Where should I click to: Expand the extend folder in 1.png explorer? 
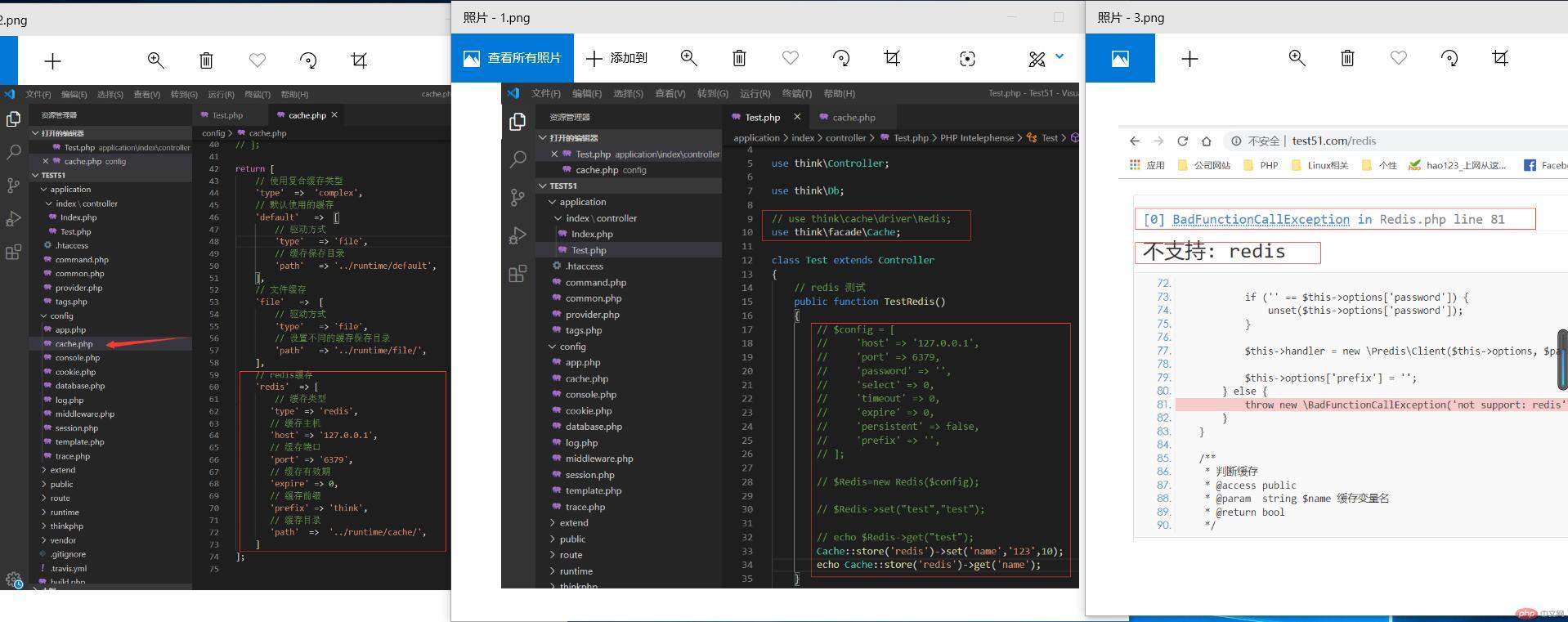click(x=553, y=523)
